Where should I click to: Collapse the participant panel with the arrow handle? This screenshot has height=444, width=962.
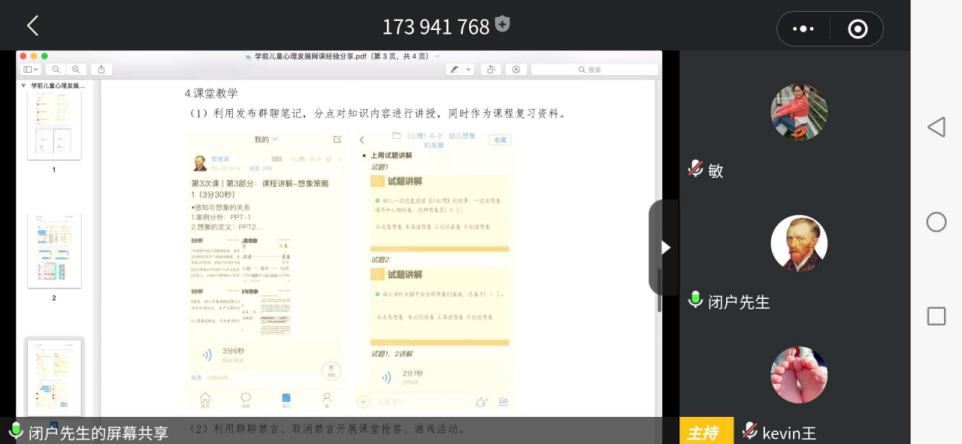(664, 247)
